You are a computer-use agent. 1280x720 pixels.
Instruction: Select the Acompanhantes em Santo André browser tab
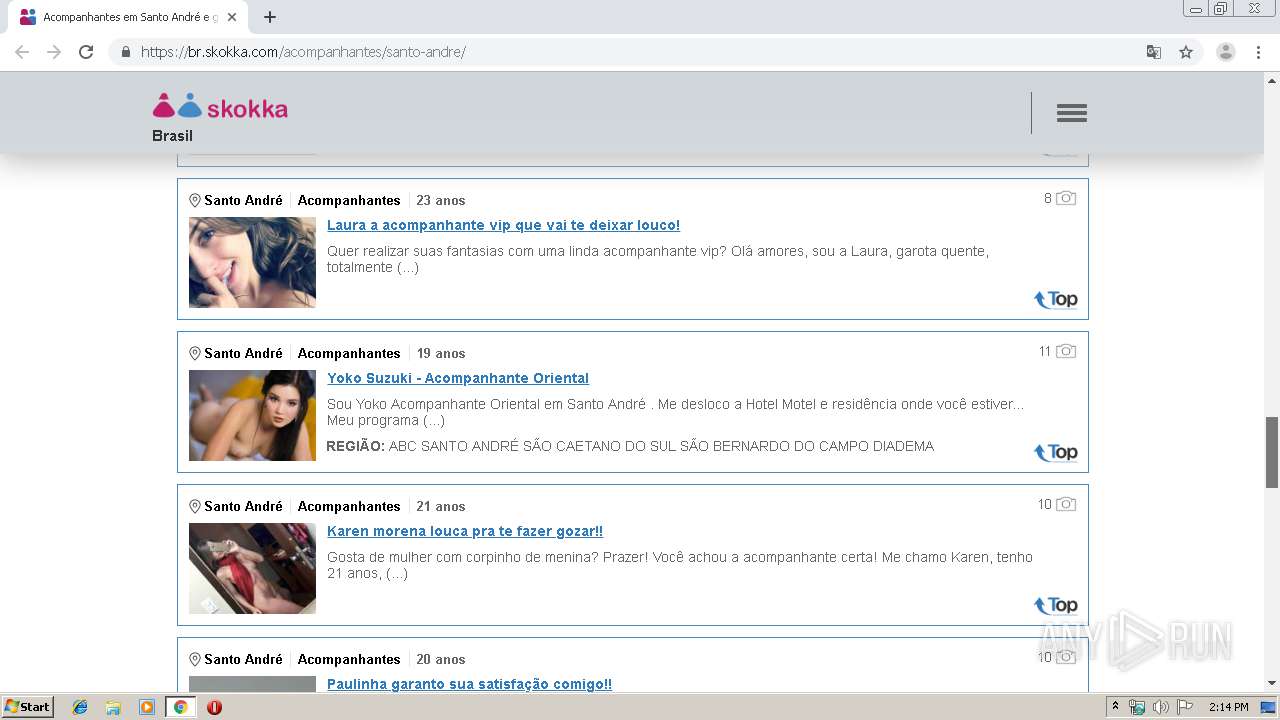point(130,17)
